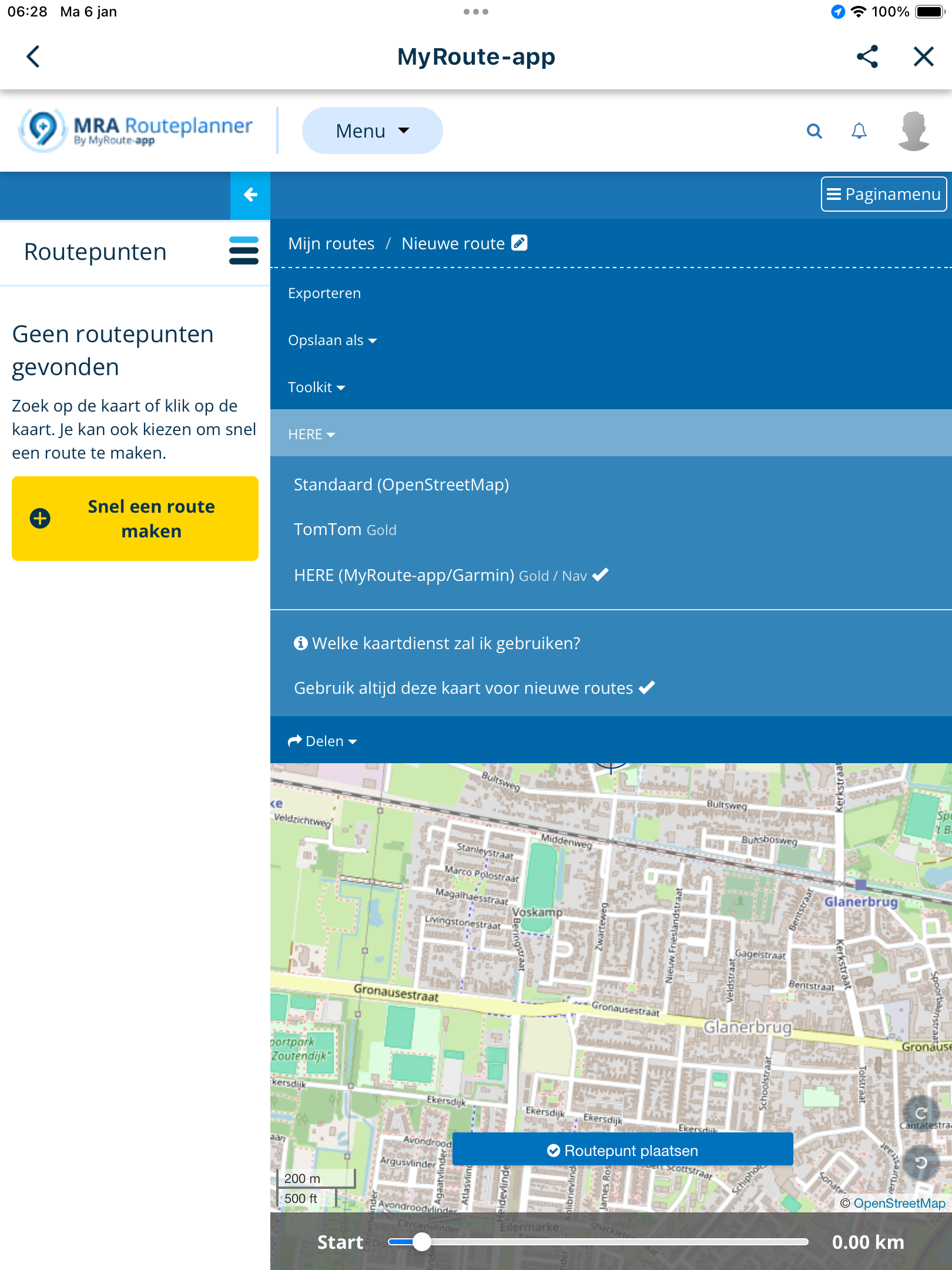
Task: Open the search magnifier icon
Action: coord(814,131)
